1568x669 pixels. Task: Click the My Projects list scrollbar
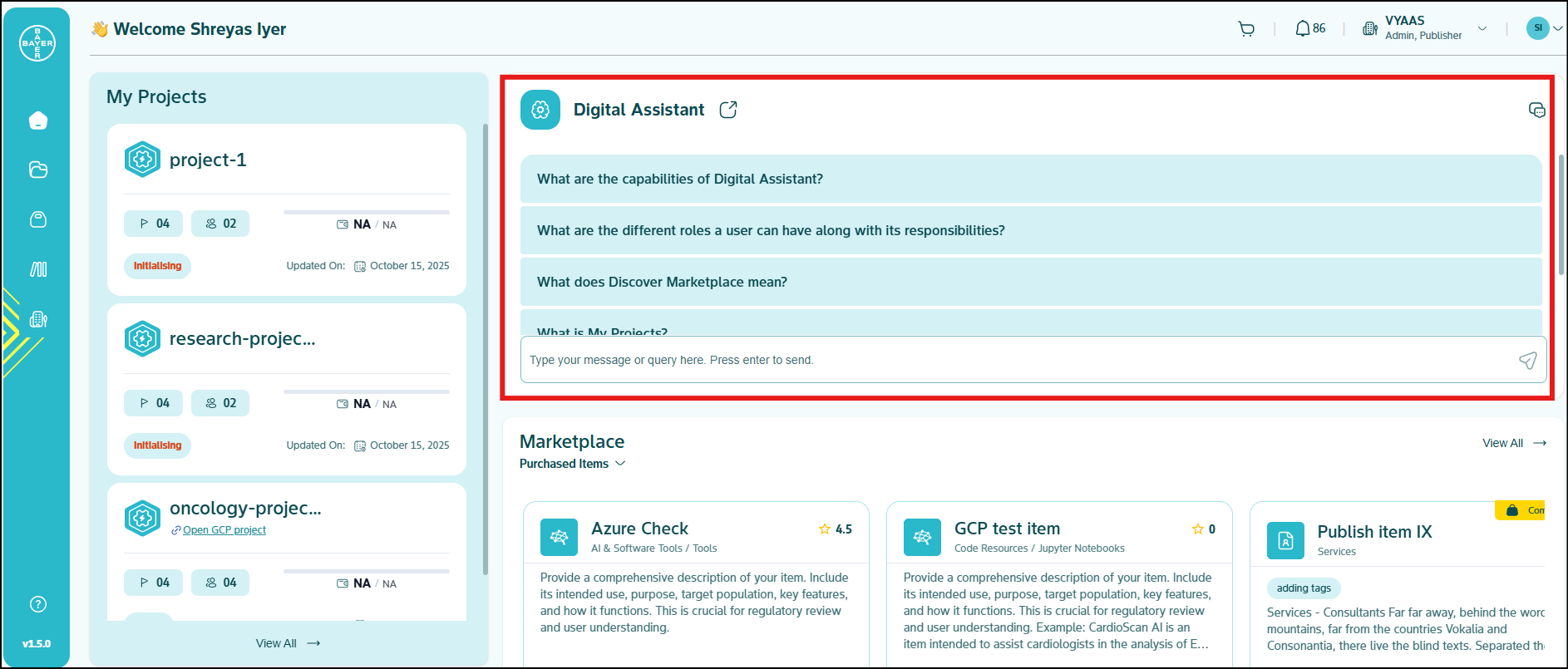point(486,349)
